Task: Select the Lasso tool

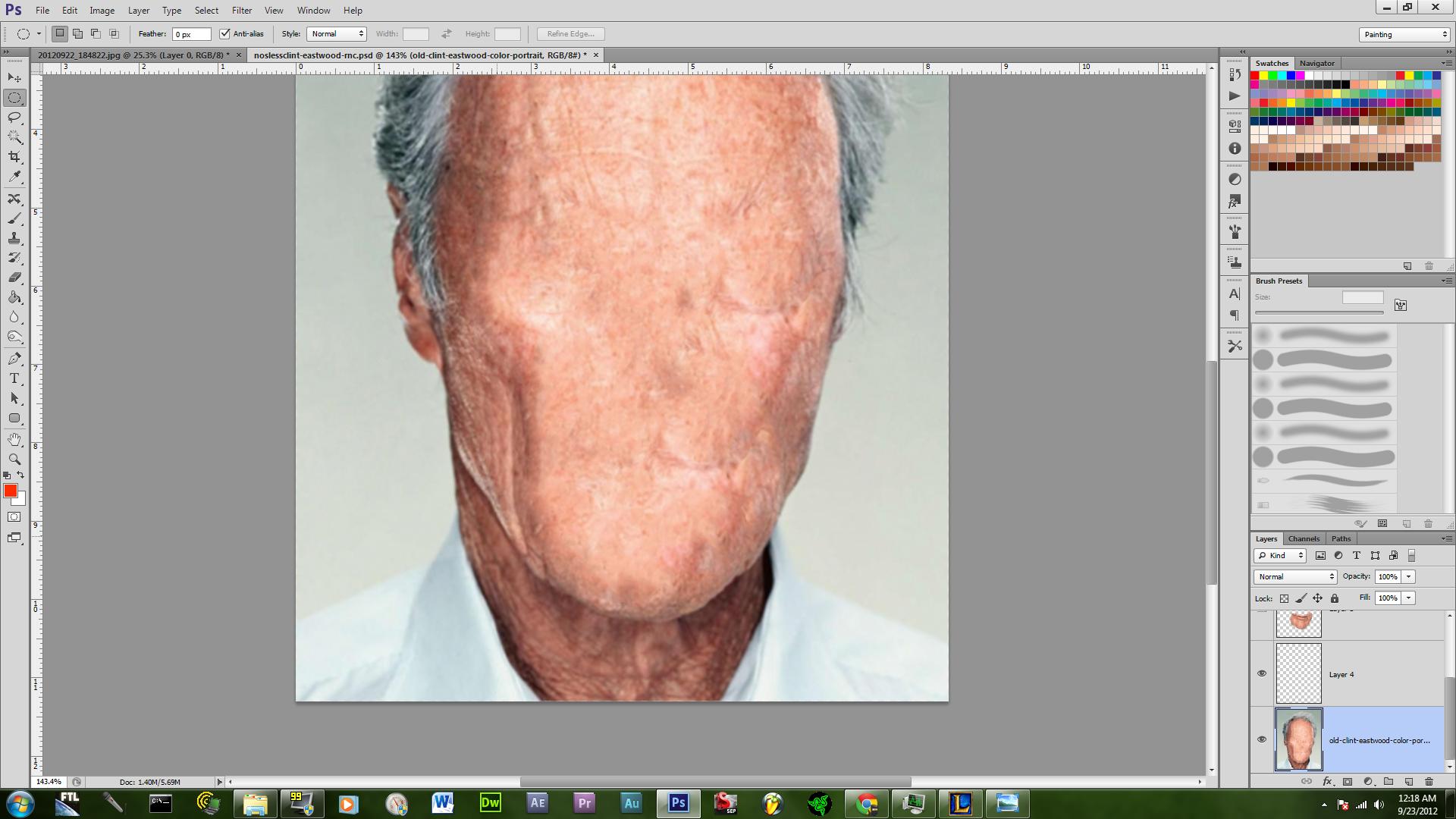Action: click(14, 118)
